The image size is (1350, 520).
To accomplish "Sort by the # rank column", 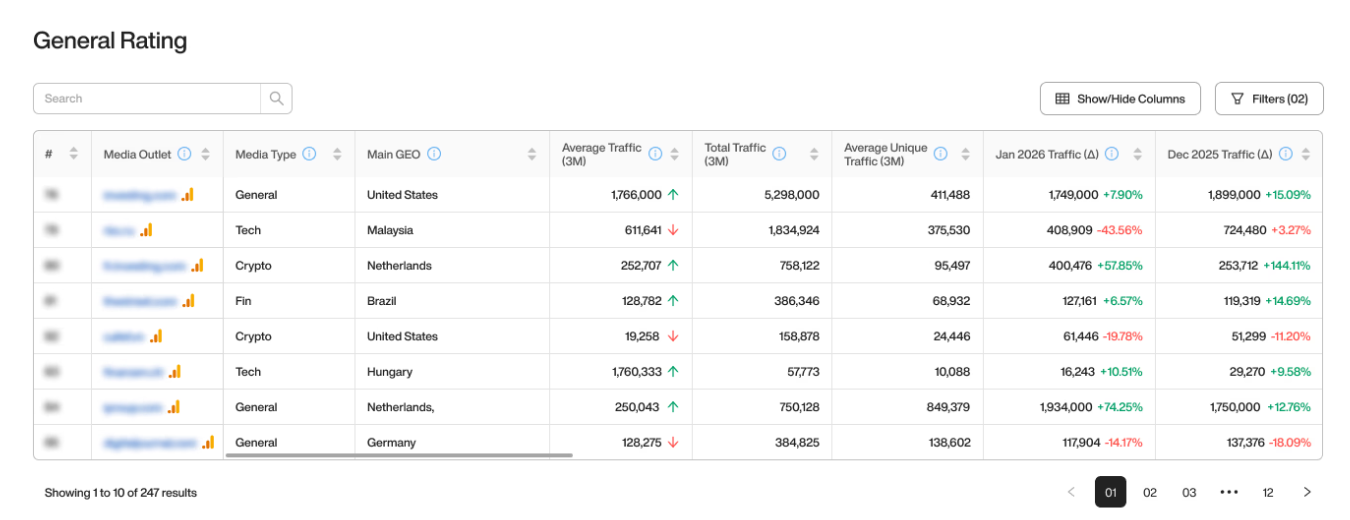I will pos(73,154).
